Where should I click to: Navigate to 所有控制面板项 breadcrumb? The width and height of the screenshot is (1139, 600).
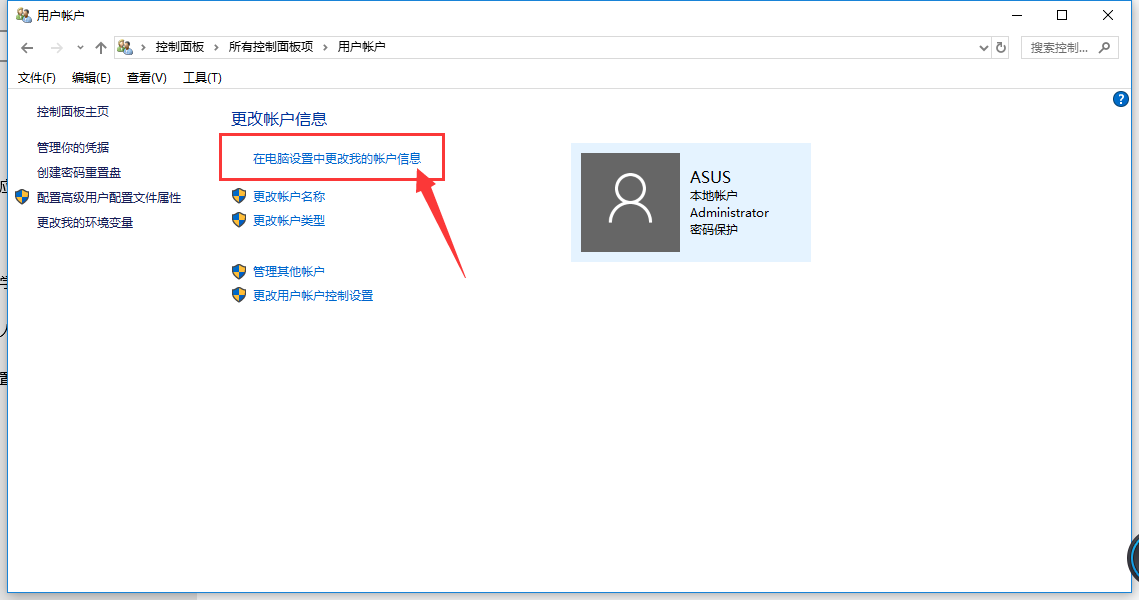(x=271, y=47)
